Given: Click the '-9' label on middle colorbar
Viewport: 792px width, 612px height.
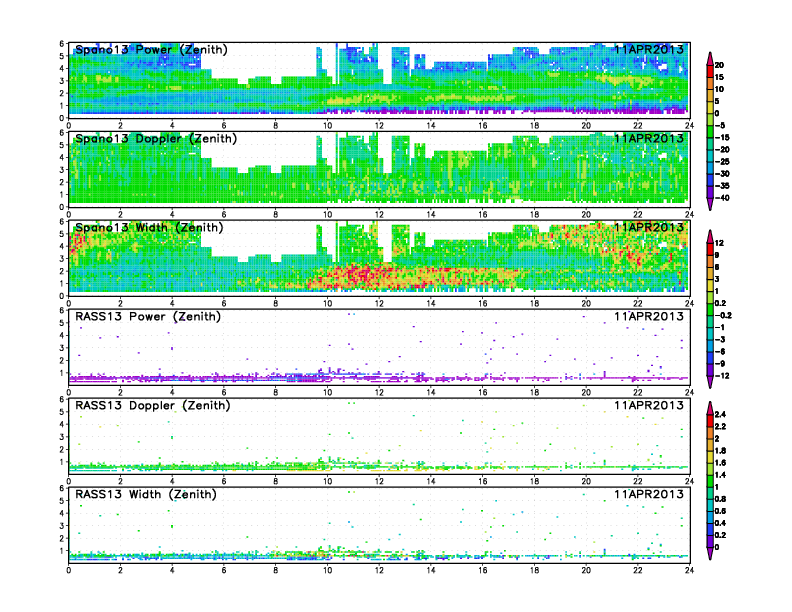Looking at the screenshot, I should click(x=720, y=364).
